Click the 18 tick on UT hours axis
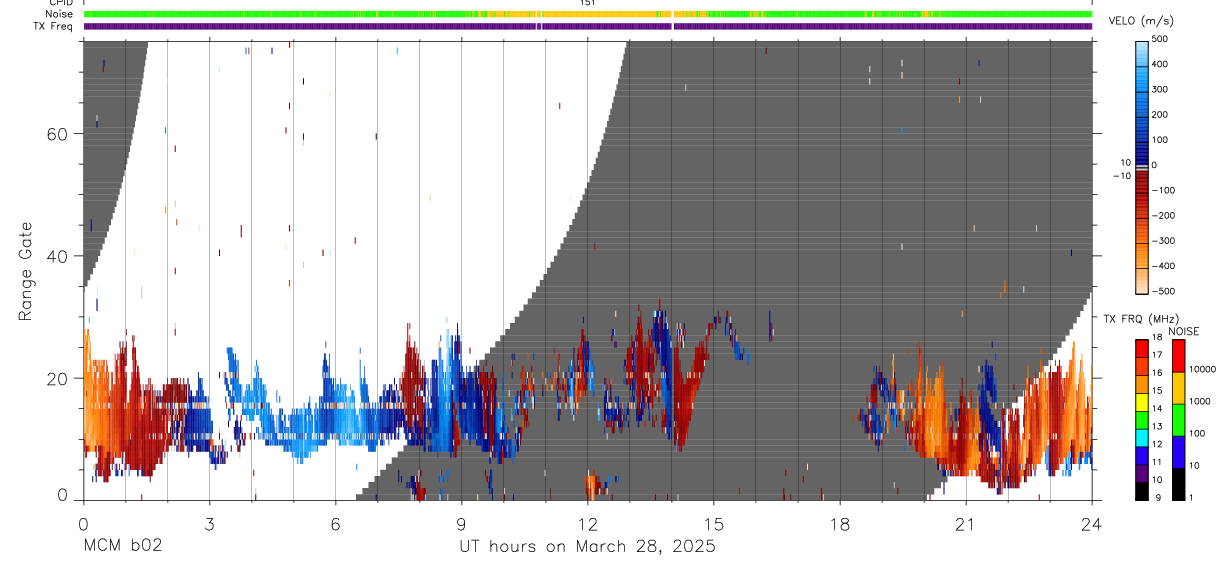This screenshot has height=567, width=1228. pyautogui.click(x=840, y=523)
